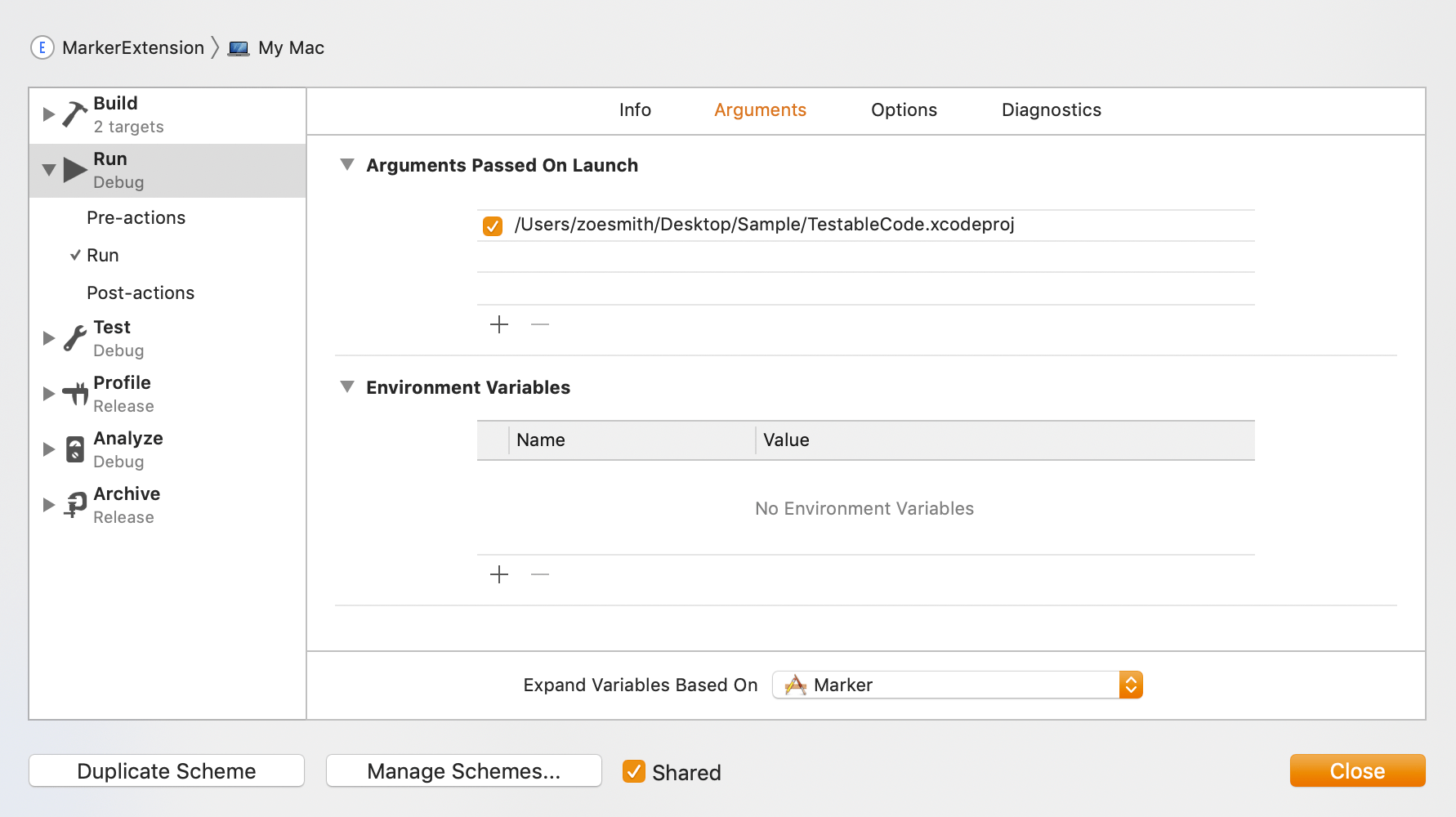Image resolution: width=1456 pixels, height=817 pixels.
Task: Select the Build hammer icon
Action: 74,114
